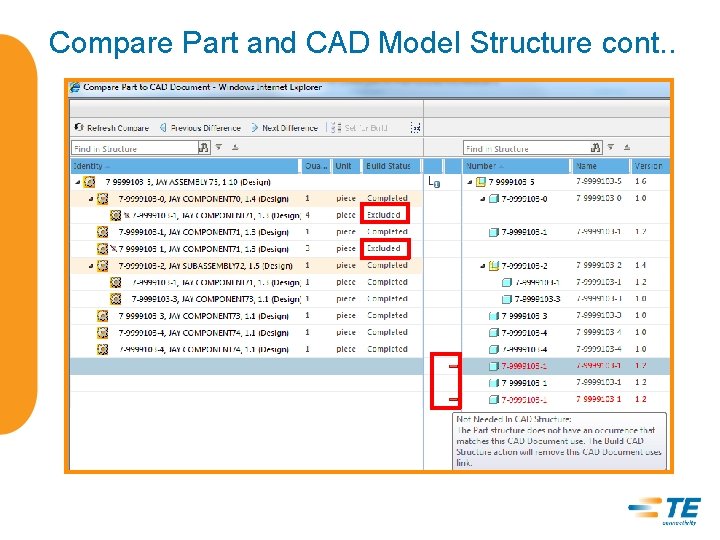The height and width of the screenshot is (540, 720).
Task: Click Excluded status in the quantity 4 row
Action: coord(384,214)
